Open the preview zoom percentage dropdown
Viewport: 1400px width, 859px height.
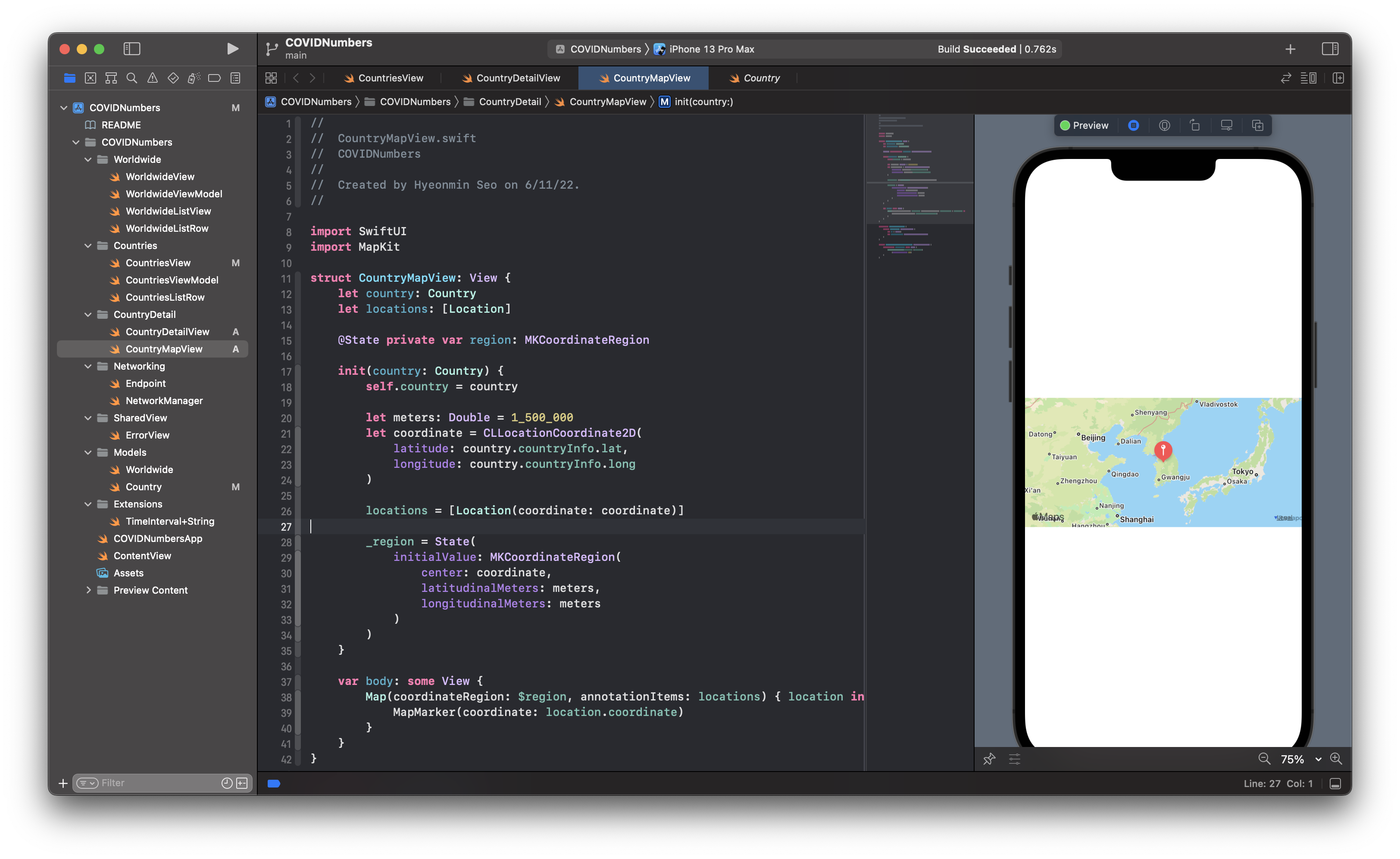coord(1318,759)
